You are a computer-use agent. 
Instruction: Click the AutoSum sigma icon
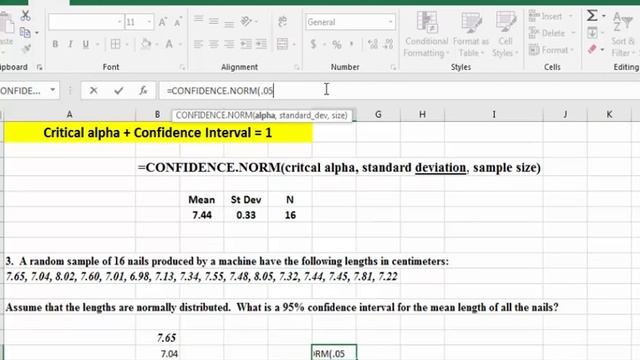(592, 16)
